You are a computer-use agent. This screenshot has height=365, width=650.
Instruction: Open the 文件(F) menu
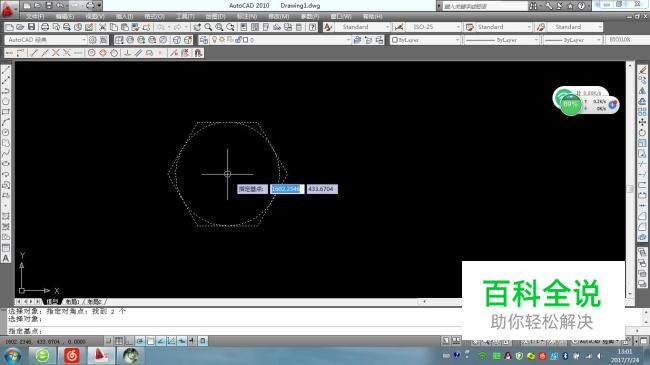(x=35, y=17)
